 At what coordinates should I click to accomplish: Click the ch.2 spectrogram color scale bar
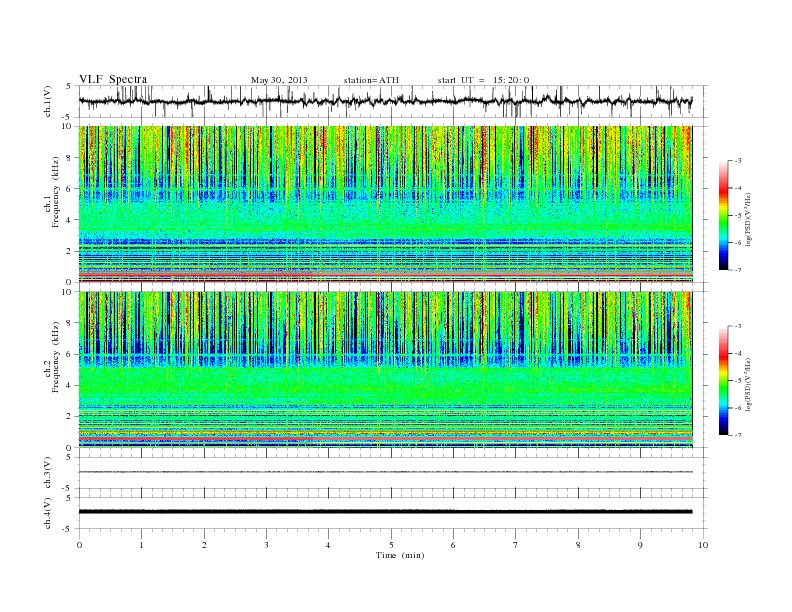click(x=724, y=380)
